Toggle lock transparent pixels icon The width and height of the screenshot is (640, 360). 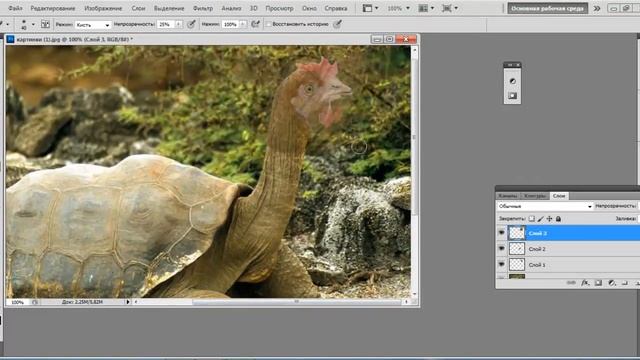point(531,219)
